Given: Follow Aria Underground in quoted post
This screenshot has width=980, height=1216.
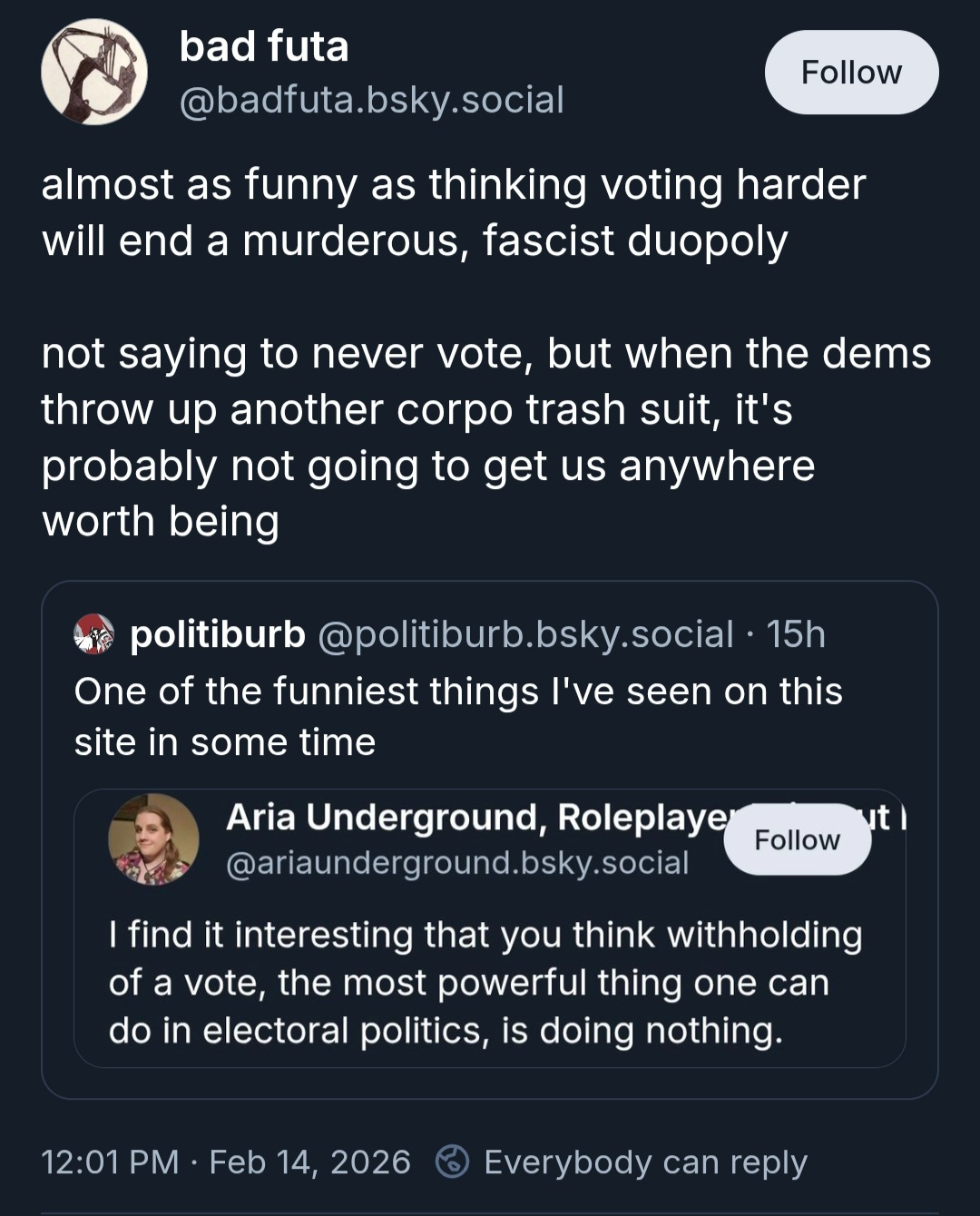Looking at the screenshot, I should [x=797, y=840].
